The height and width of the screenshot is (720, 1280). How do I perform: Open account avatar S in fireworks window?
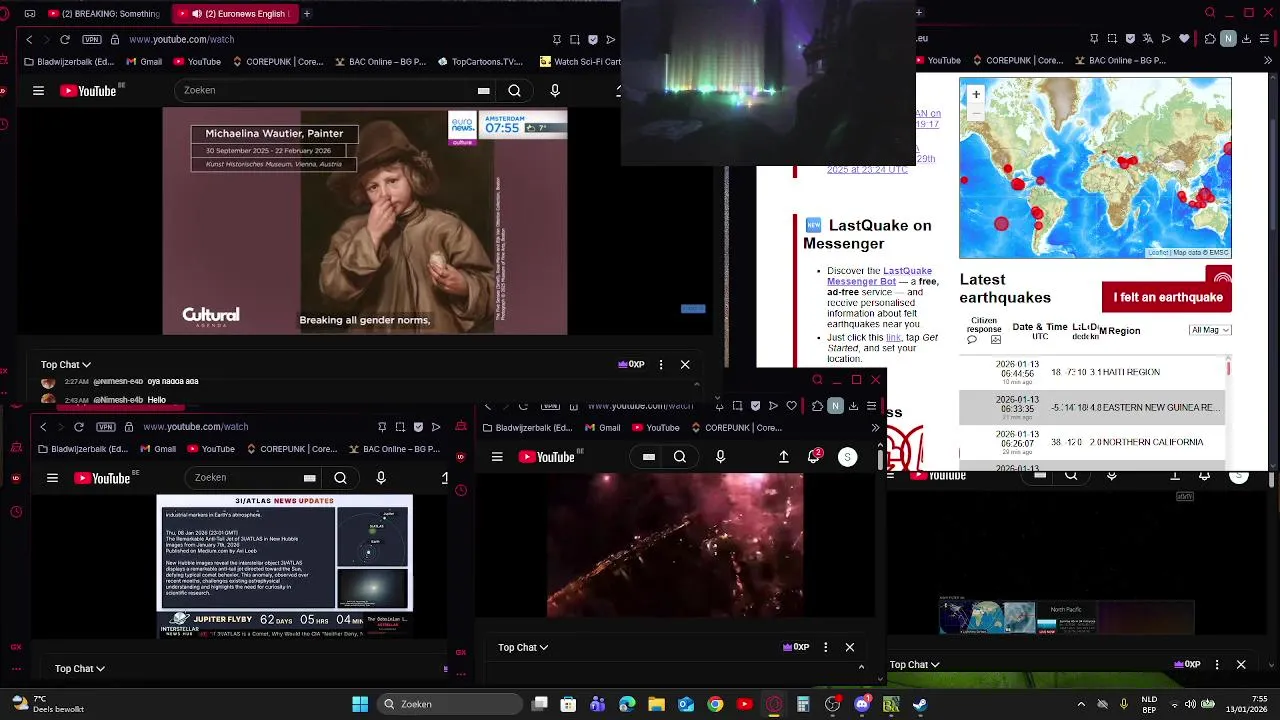[x=847, y=457]
